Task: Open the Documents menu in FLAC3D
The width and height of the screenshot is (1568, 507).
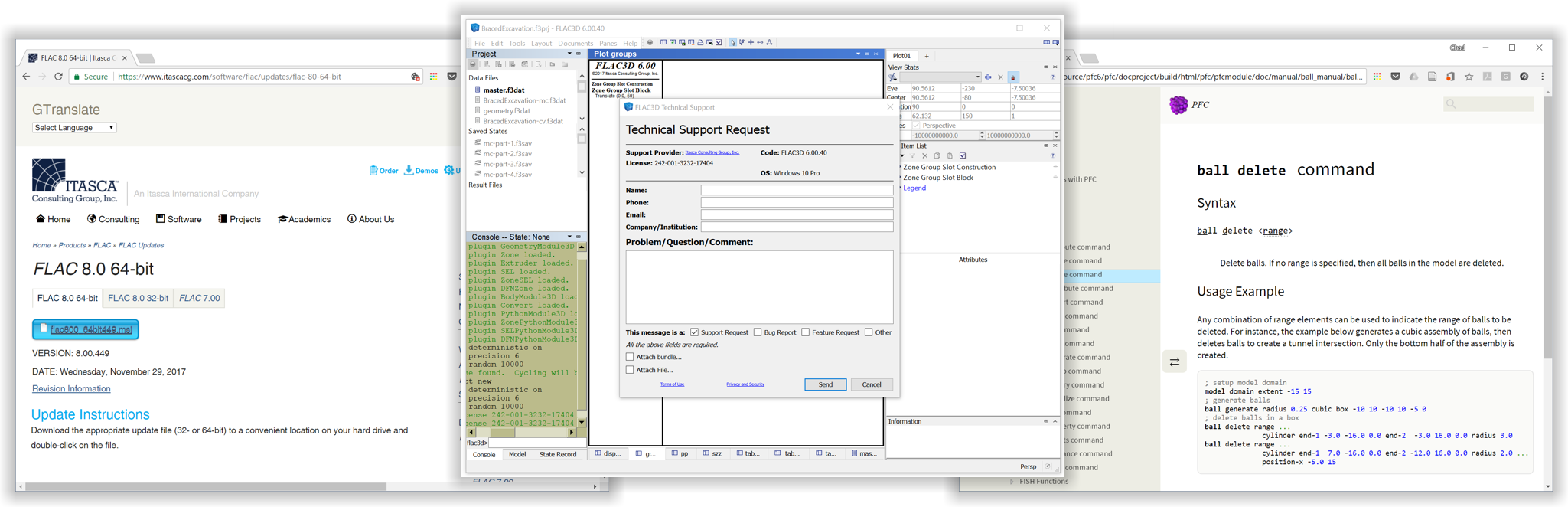Action: tap(575, 44)
